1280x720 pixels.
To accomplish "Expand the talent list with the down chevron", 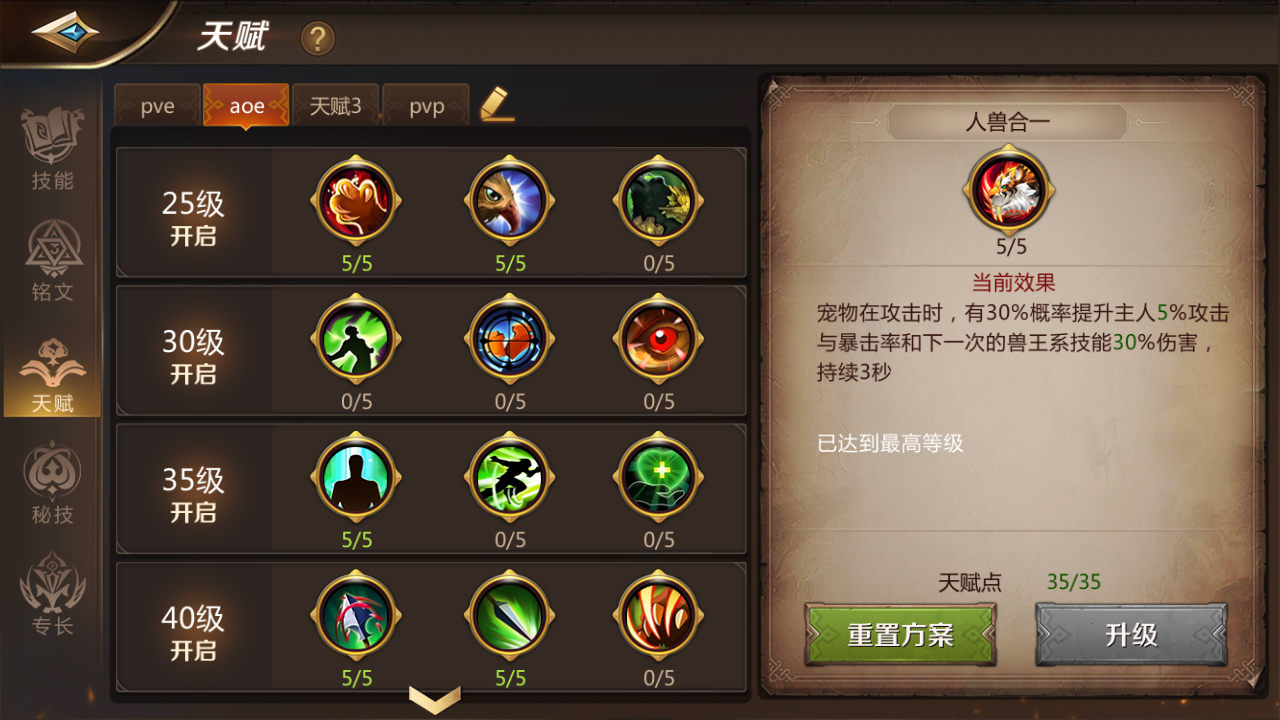I will (x=435, y=699).
